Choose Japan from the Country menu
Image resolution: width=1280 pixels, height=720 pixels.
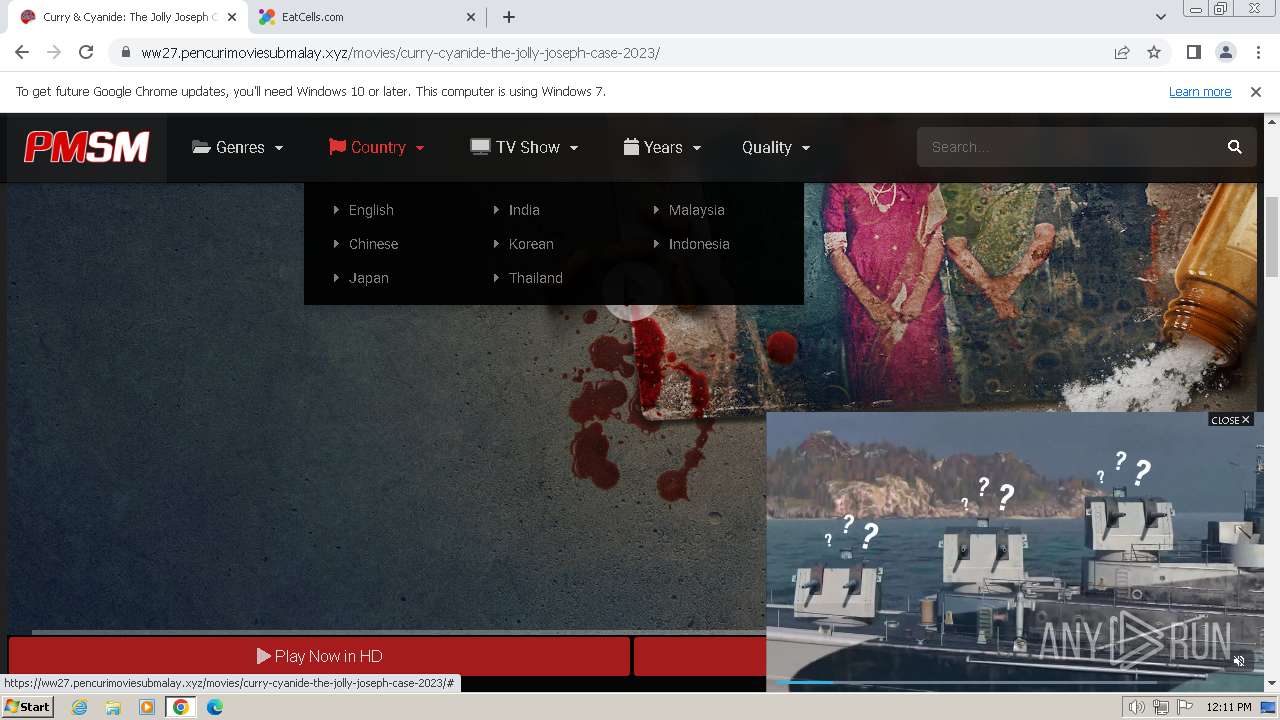click(368, 278)
